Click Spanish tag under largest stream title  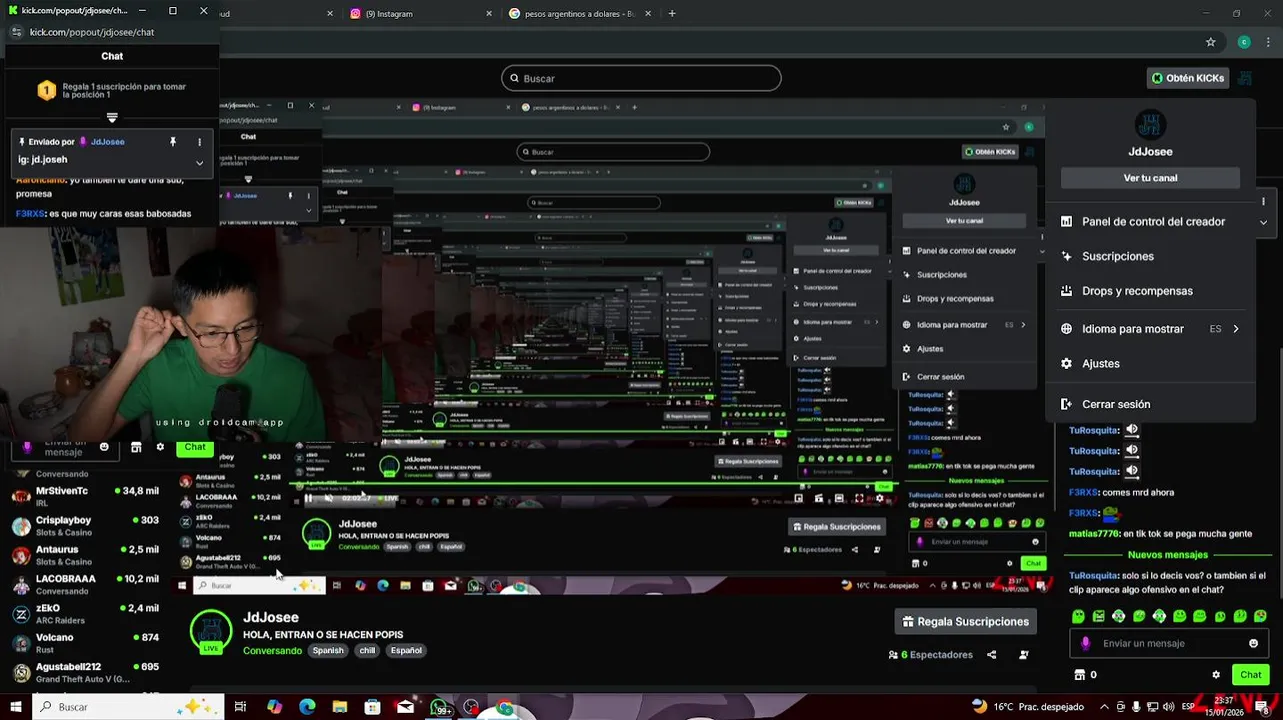327,651
